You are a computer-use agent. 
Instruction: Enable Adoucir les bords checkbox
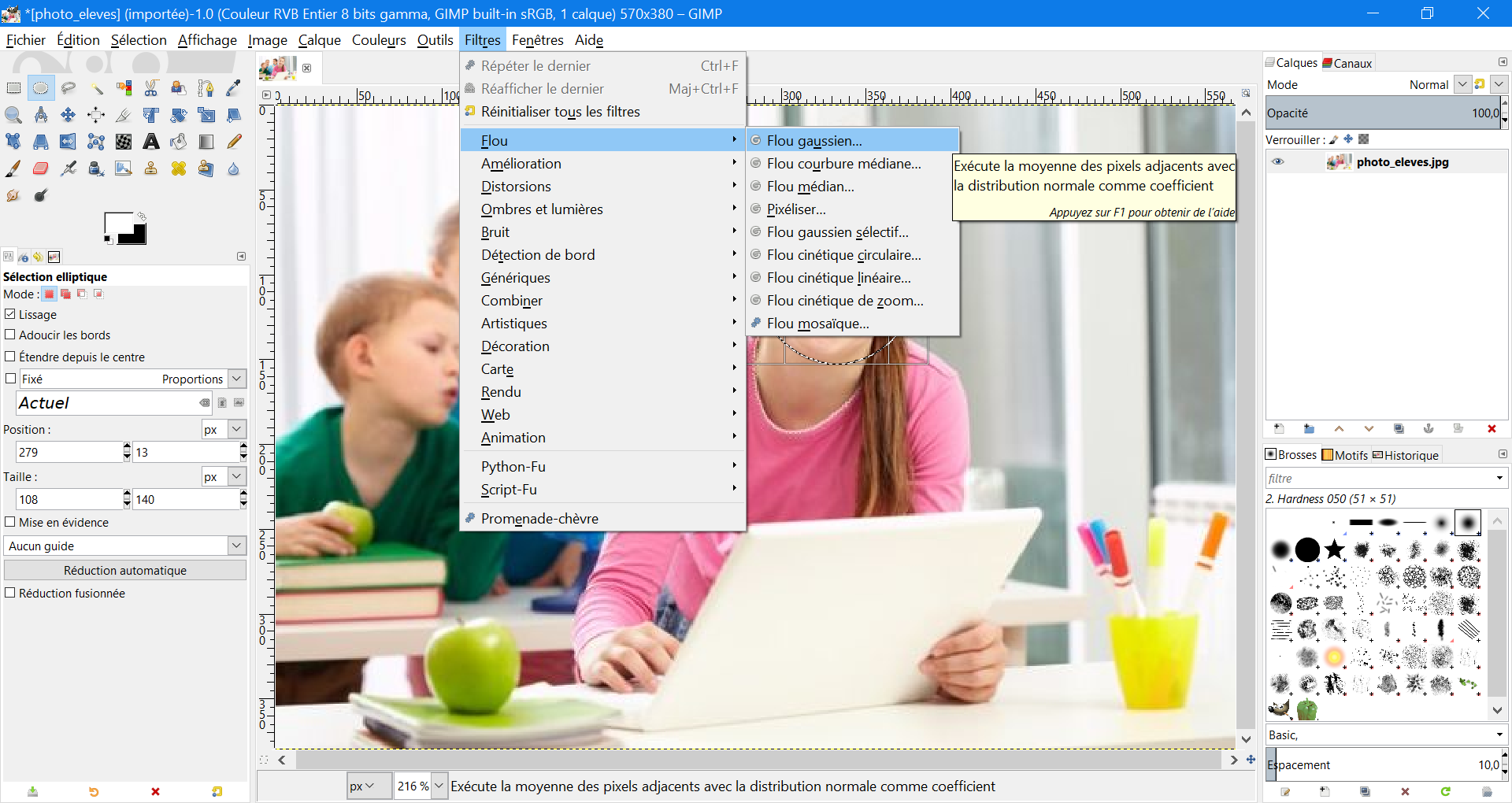(10, 335)
